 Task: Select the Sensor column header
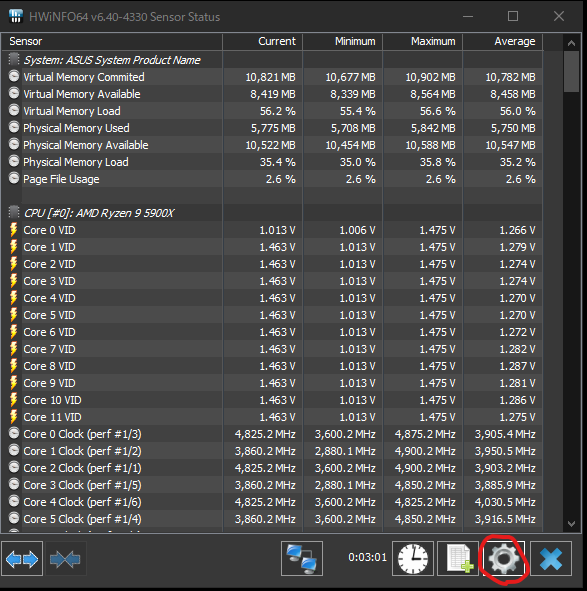tap(112, 41)
